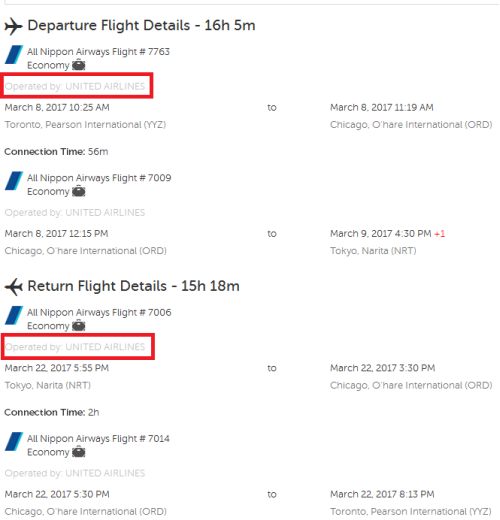Click the departure airplane icon
Screen dimensions: 500x520
pos(13,26)
